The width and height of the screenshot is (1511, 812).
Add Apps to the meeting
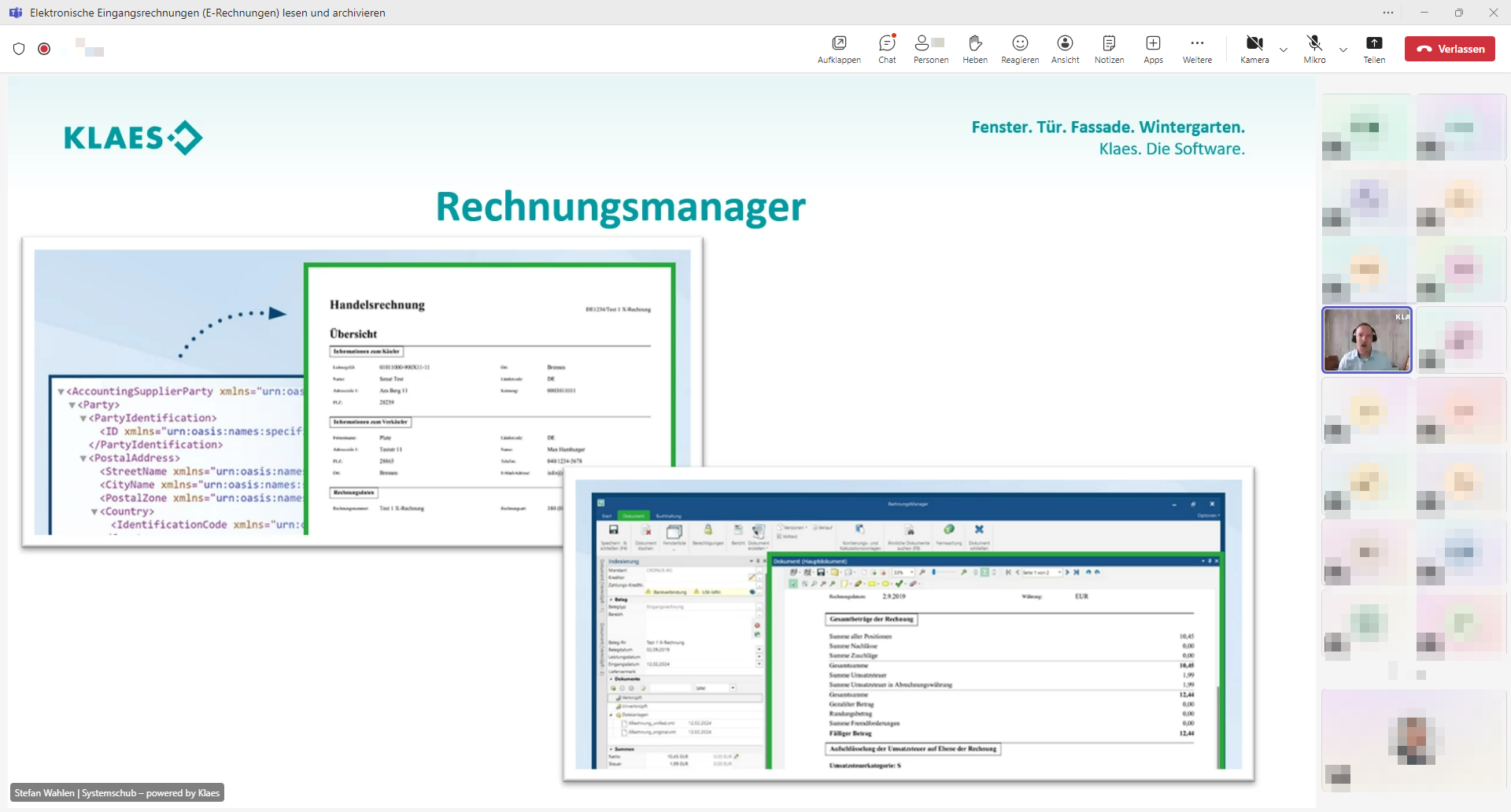tap(1153, 49)
